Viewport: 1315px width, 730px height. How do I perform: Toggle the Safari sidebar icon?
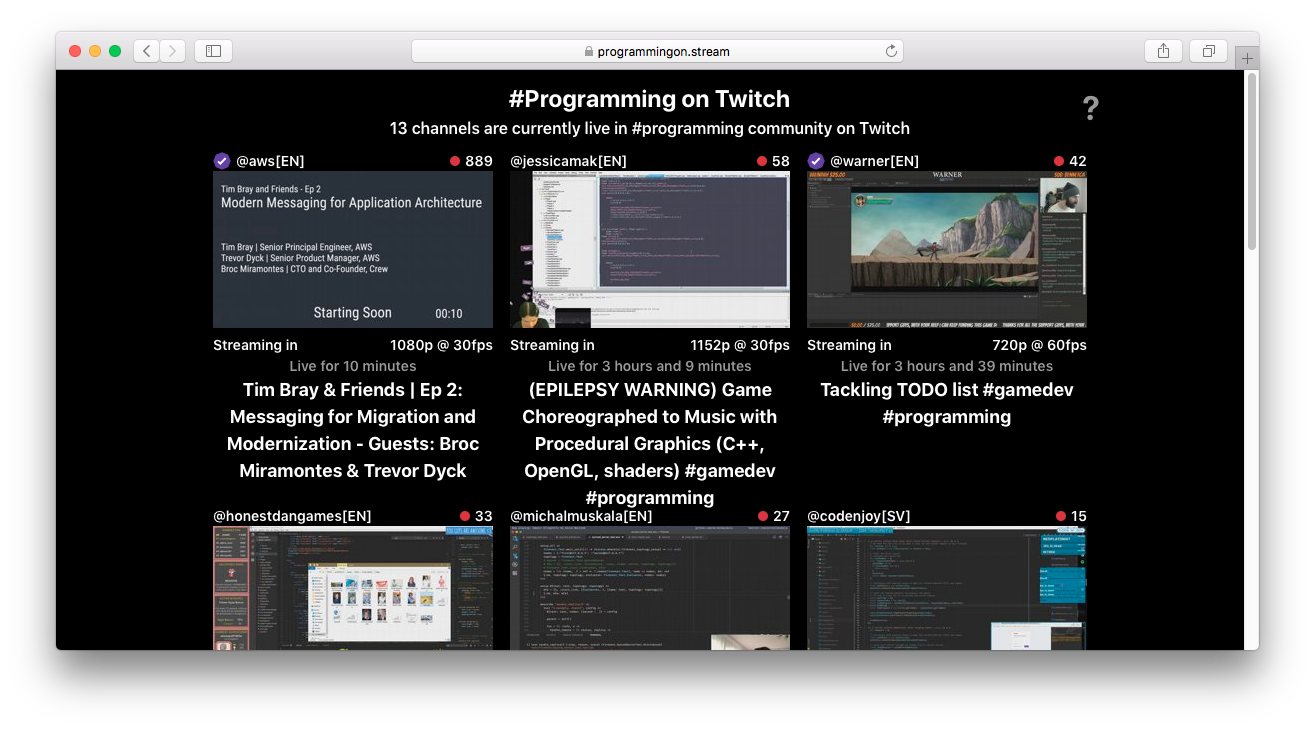(x=213, y=50)
